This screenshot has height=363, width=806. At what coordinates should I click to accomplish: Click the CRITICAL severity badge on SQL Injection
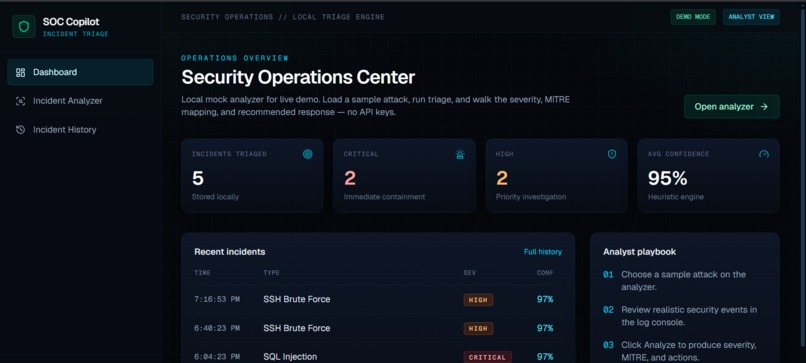click(x=487, y=357)
